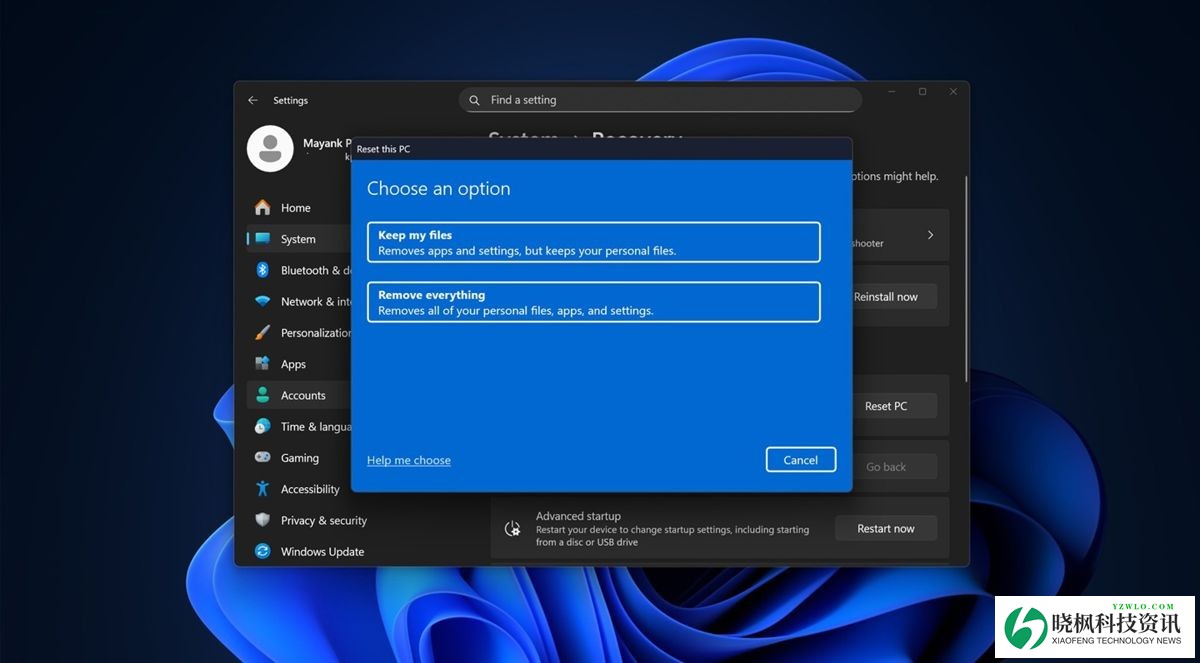Open the Apps sidebar icon
Screen dimensions: 1200x663
point(262,364)
